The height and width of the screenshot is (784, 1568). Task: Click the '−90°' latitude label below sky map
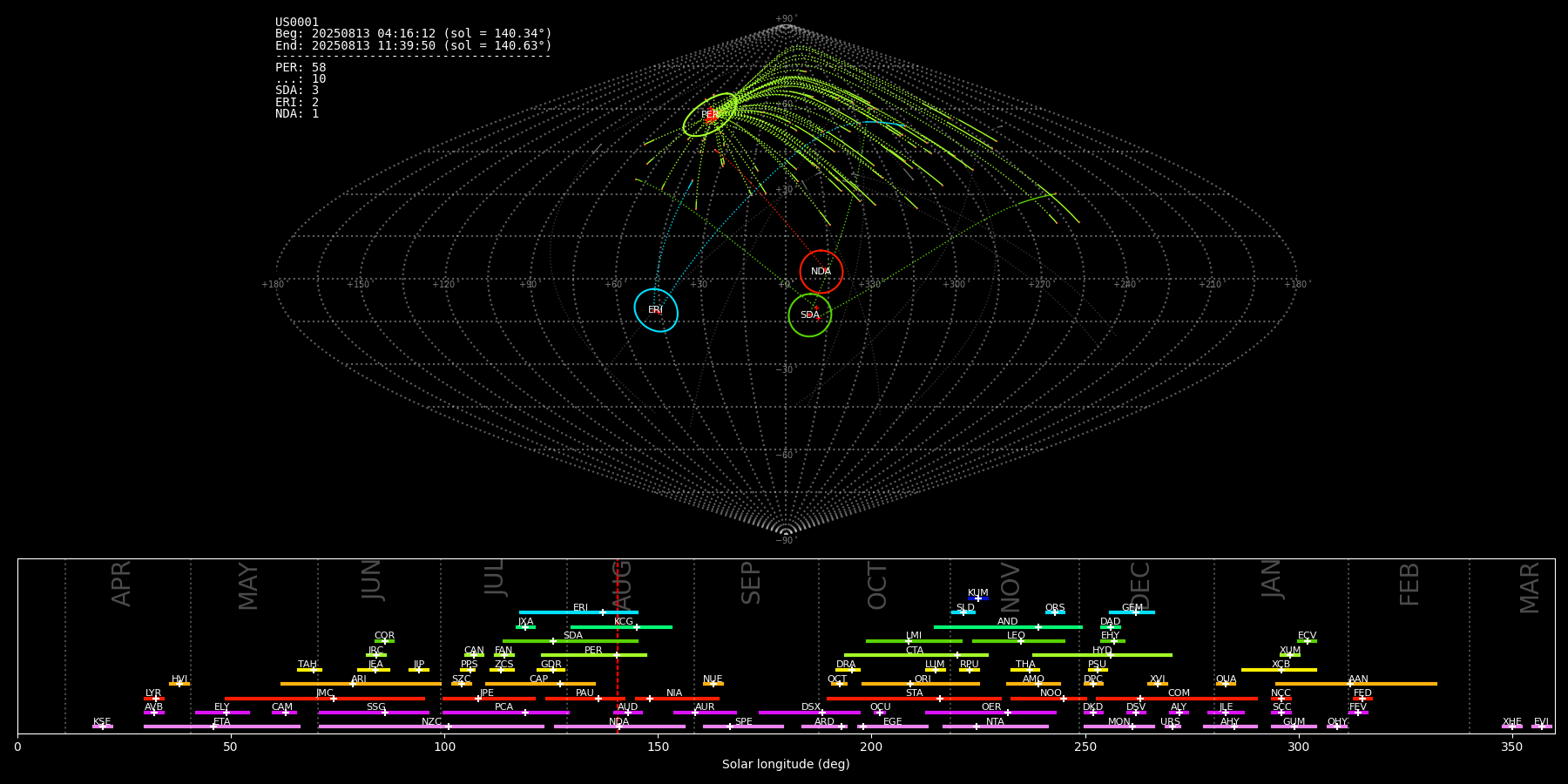click(786, 541)
